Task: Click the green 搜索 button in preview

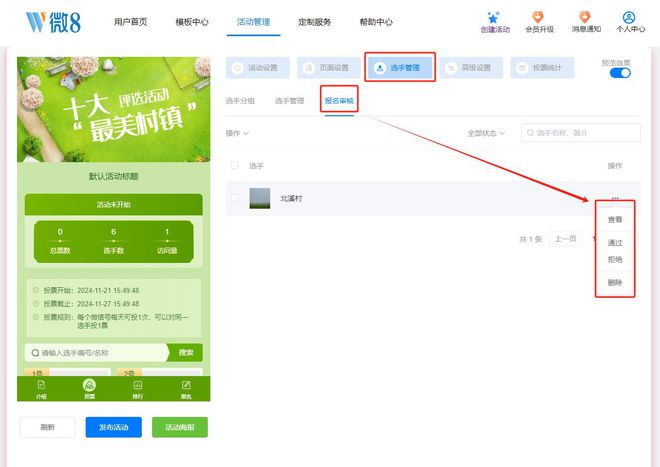Action: pyautogui.click(x=185, y=352)
